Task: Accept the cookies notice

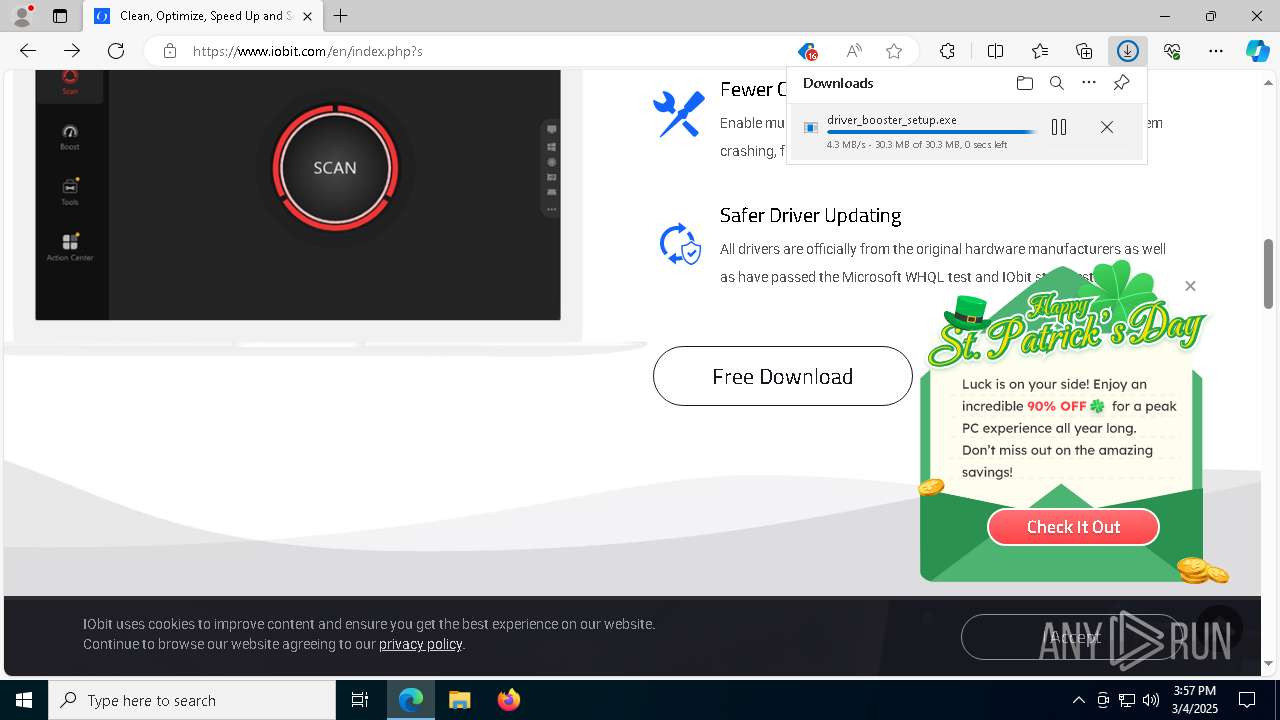Action: [1072, 637]
